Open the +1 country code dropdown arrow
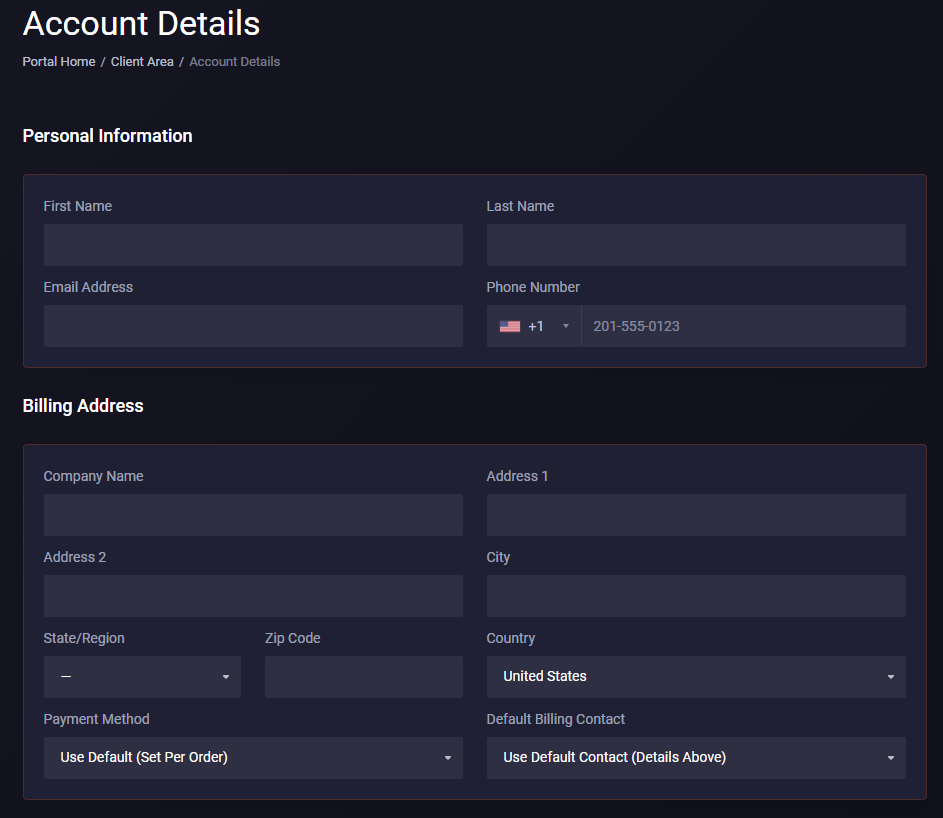 (565, 326)
